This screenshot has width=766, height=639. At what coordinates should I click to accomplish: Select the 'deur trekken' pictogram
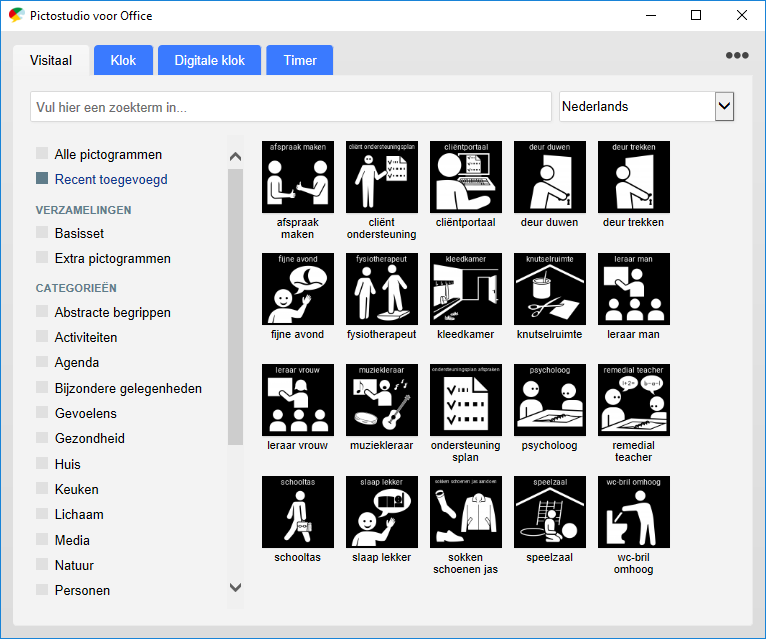(x=634, y=177)
